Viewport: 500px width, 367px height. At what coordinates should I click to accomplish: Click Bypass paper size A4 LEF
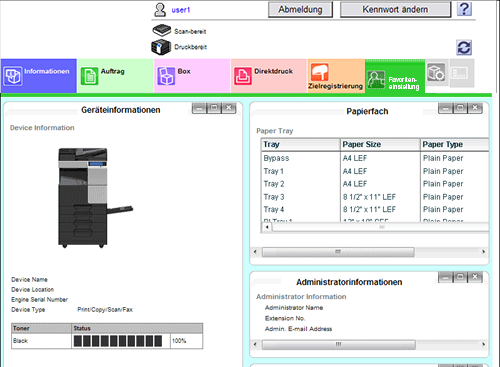tap(355, 158)
